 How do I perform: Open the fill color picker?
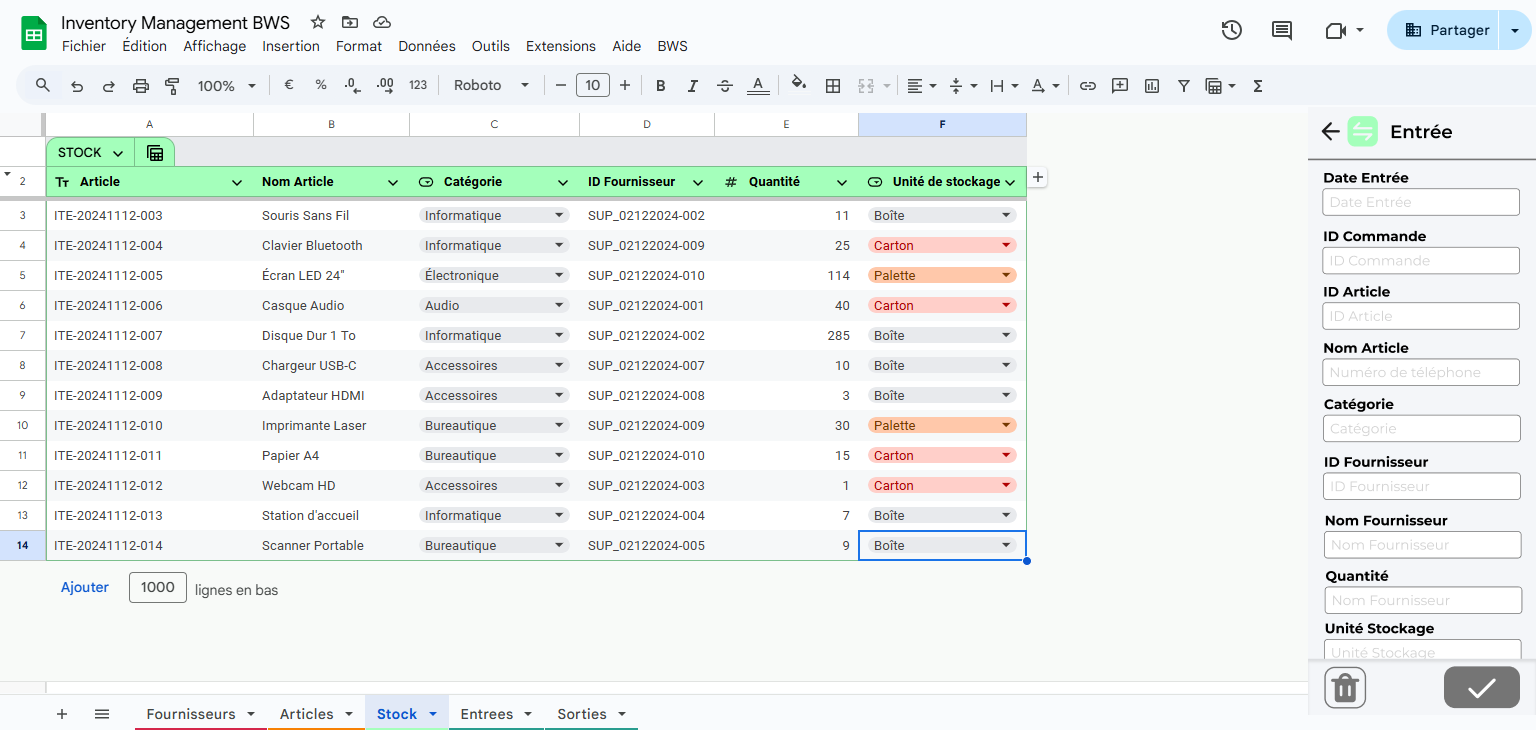click(x=799, y=85)
